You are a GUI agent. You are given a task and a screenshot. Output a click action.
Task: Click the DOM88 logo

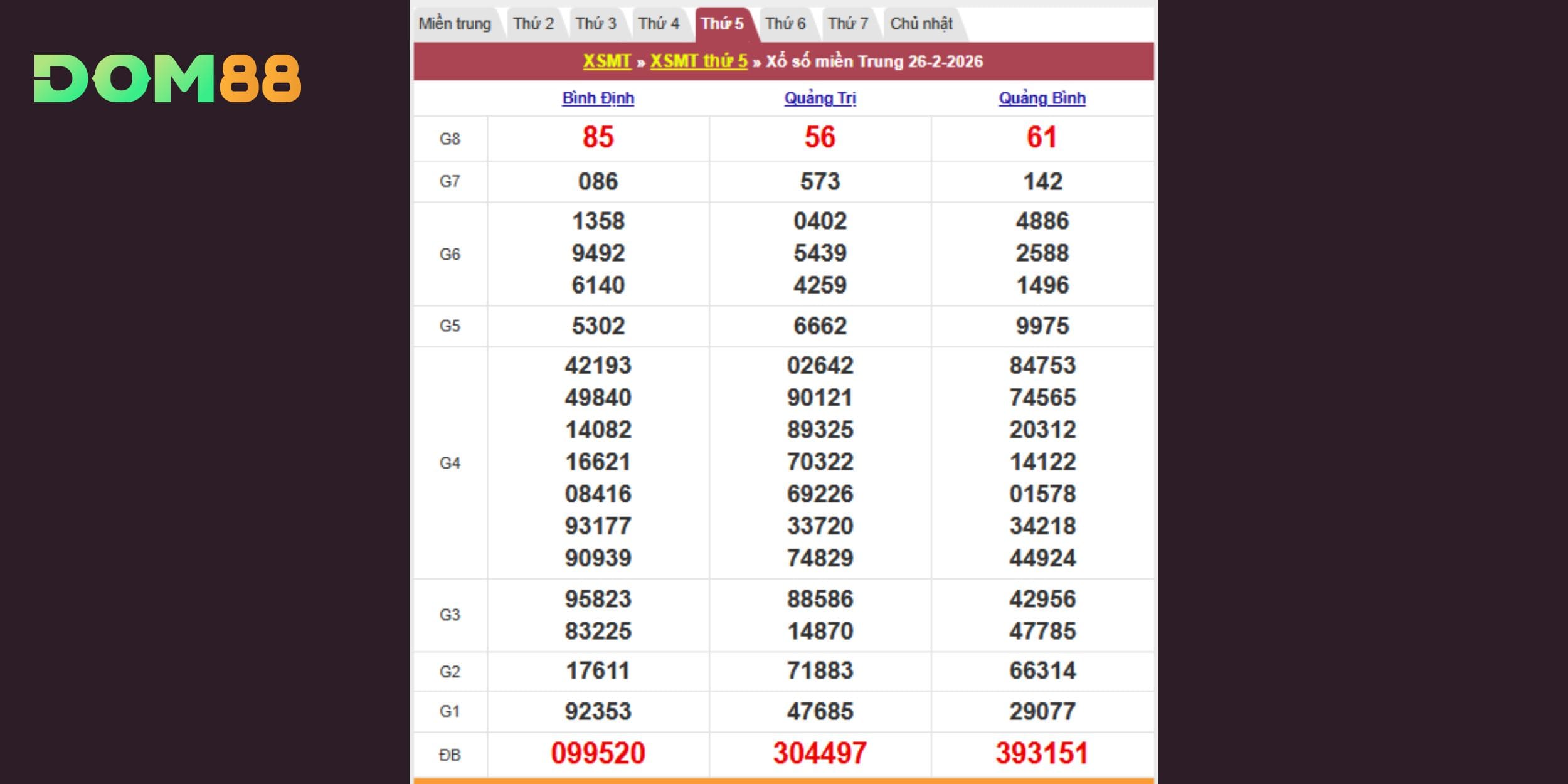[x=167, y=78]
